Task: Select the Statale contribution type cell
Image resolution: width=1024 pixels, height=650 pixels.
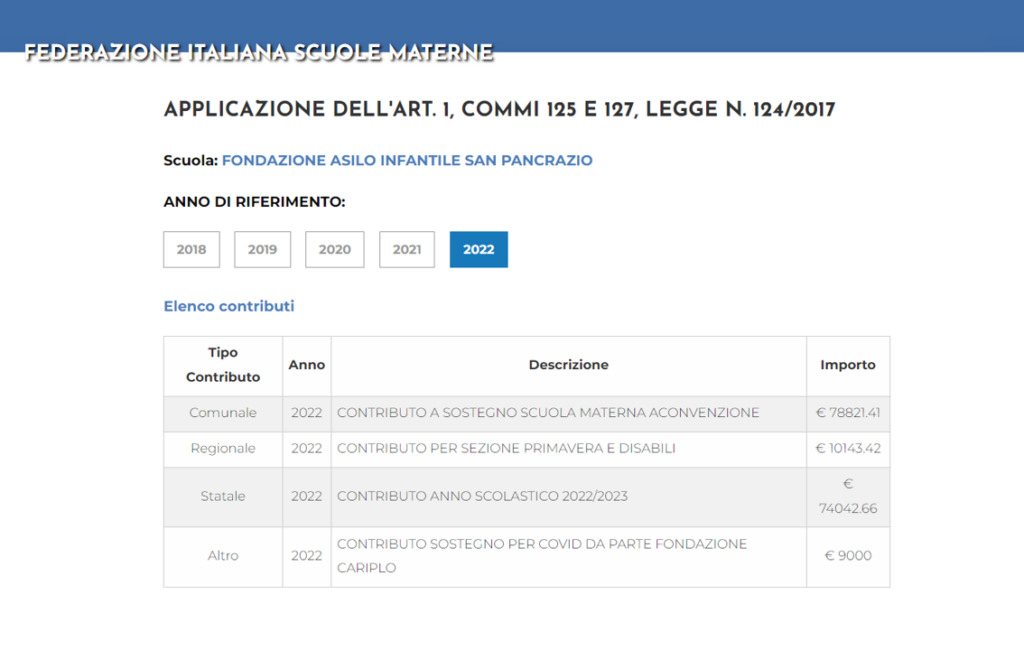Action: (x=223, y=496)
